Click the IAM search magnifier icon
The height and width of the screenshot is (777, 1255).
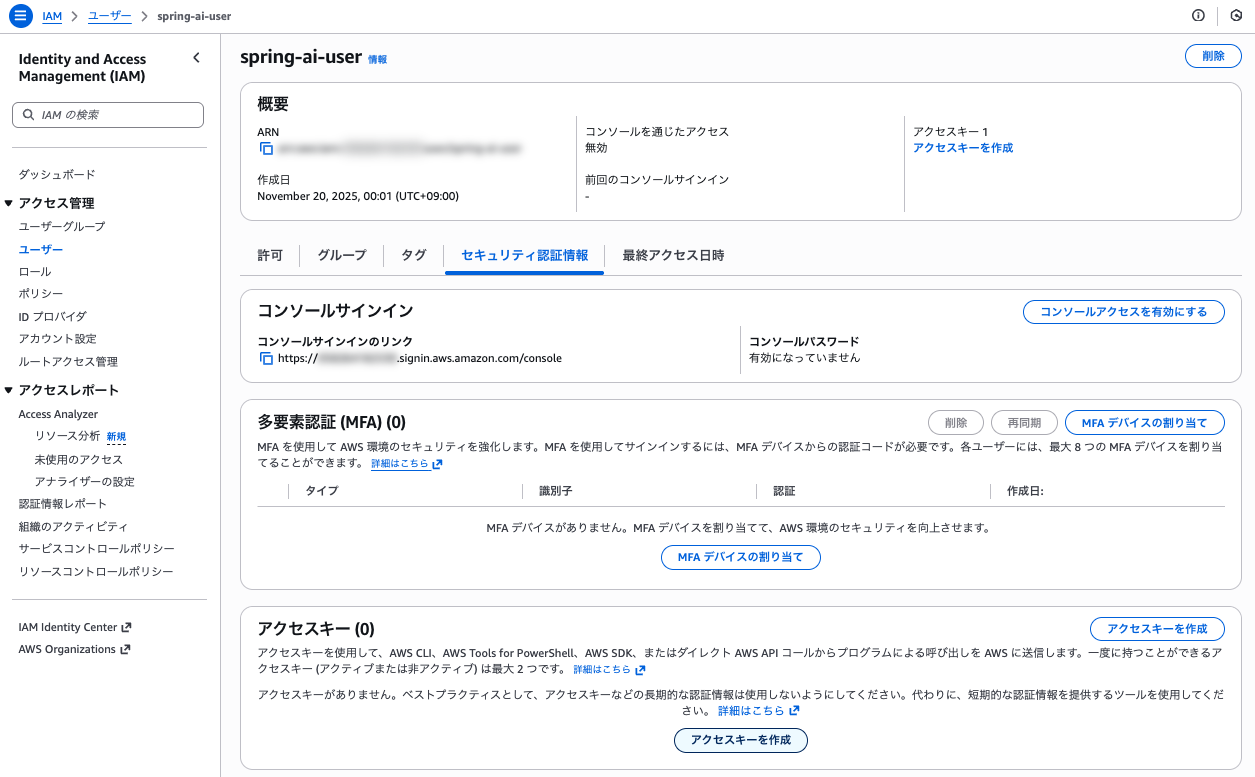[28, 115]
